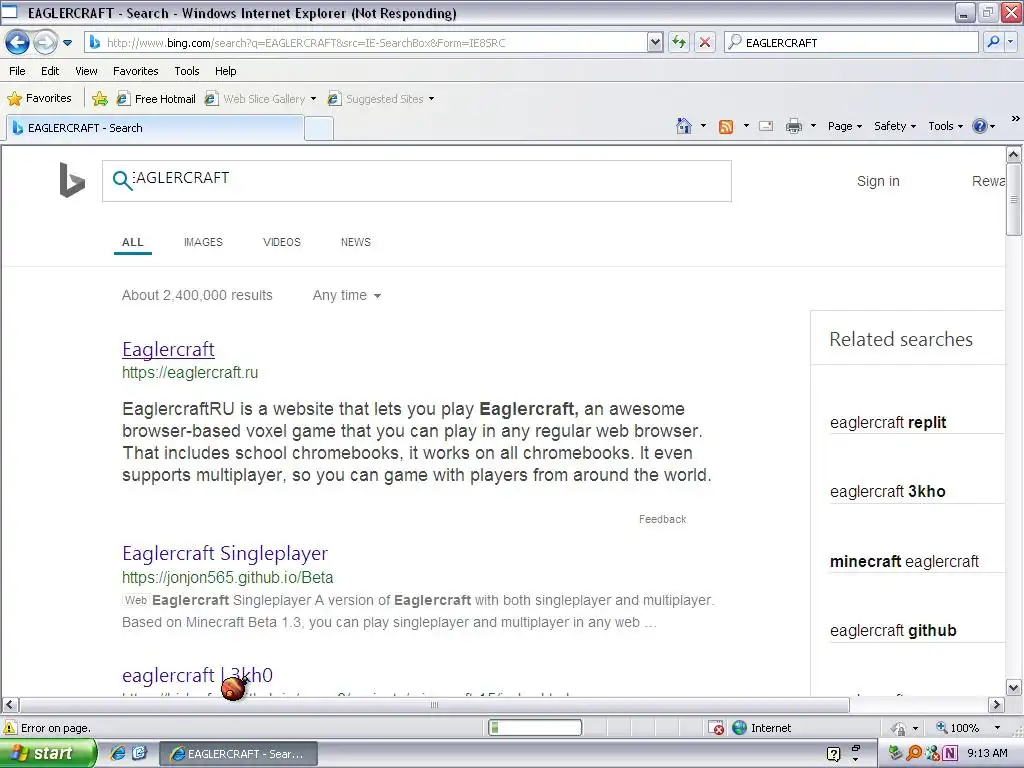
Task: Select related search eaglercraft 3kho
Action: click(x=888, y=492)
